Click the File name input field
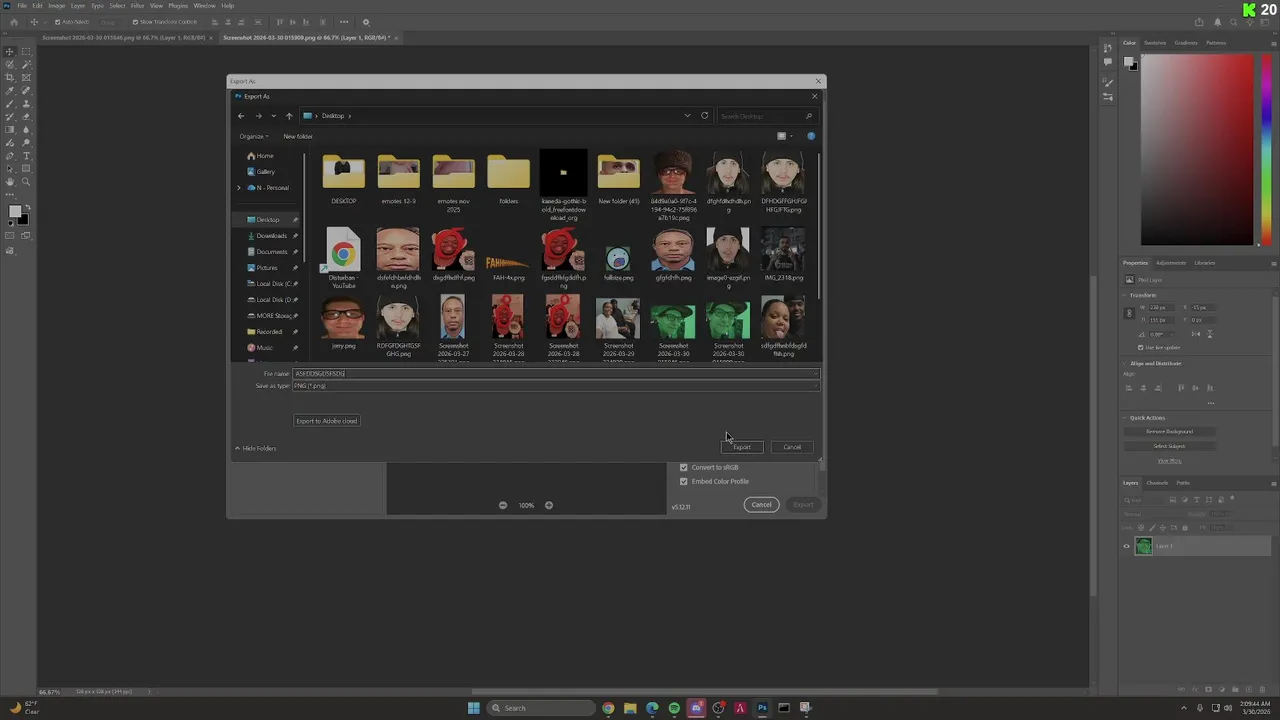 click(556, 374)
